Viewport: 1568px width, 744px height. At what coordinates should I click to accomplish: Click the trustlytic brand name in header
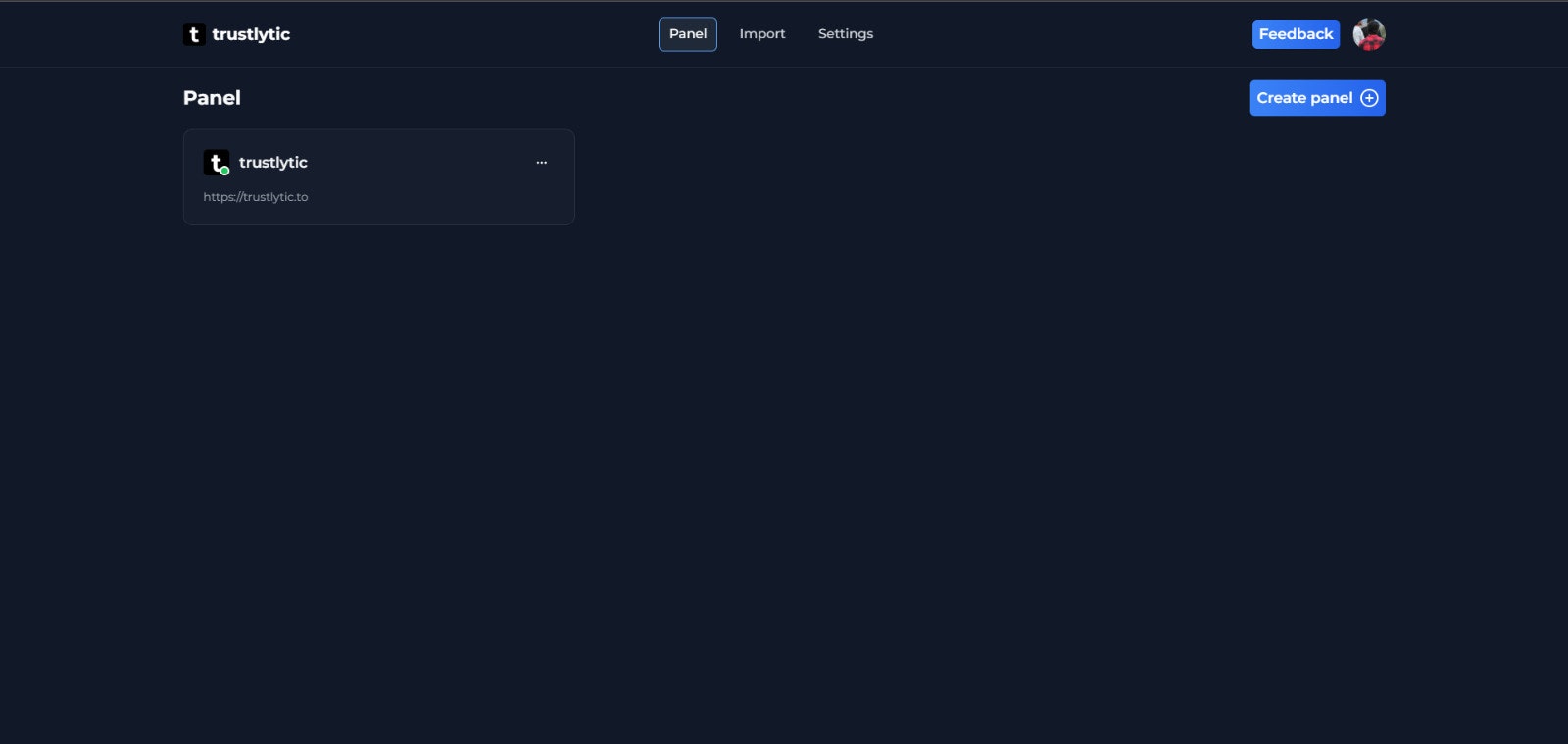(x=251, y=34)
